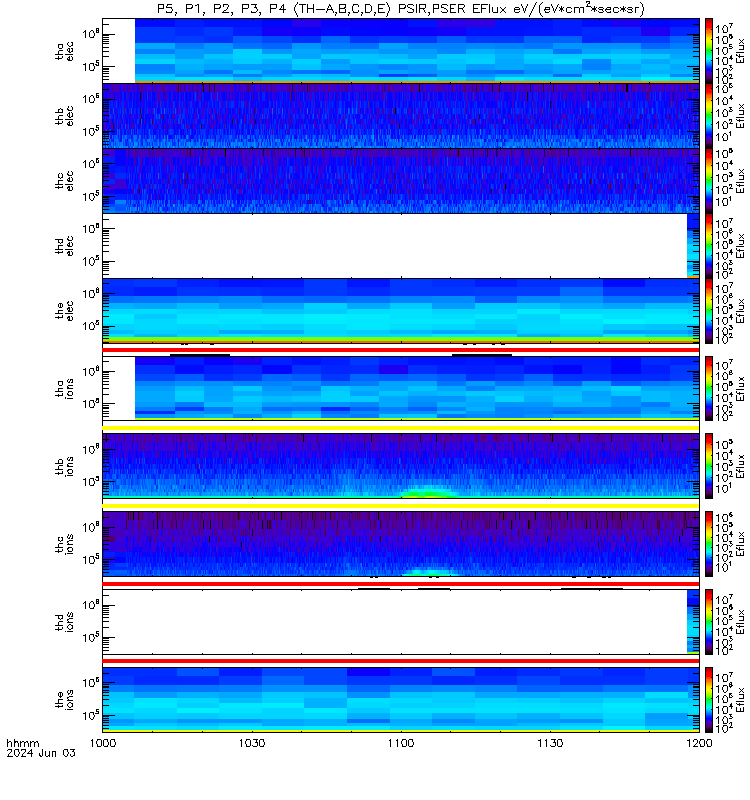750x800 pixels.
Task: Select the 'the ions' axis label
Action: (x=64, y=699)
